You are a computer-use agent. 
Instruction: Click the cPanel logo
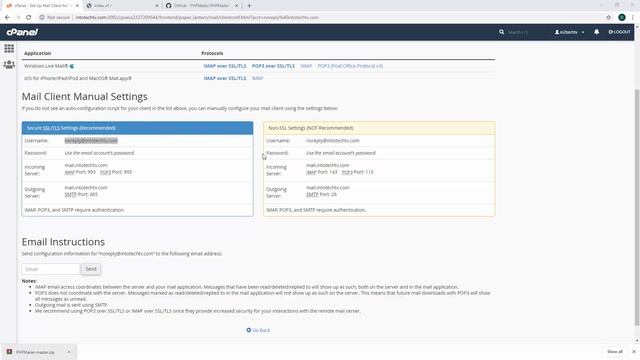tap(22, 32)
